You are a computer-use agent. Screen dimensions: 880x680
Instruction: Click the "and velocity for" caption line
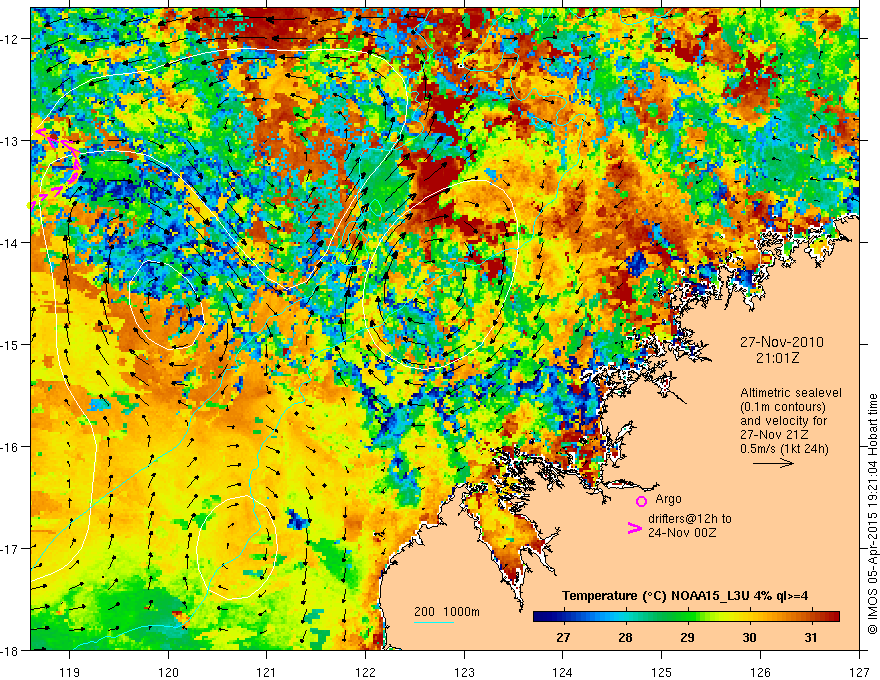(x=783, y=421)
